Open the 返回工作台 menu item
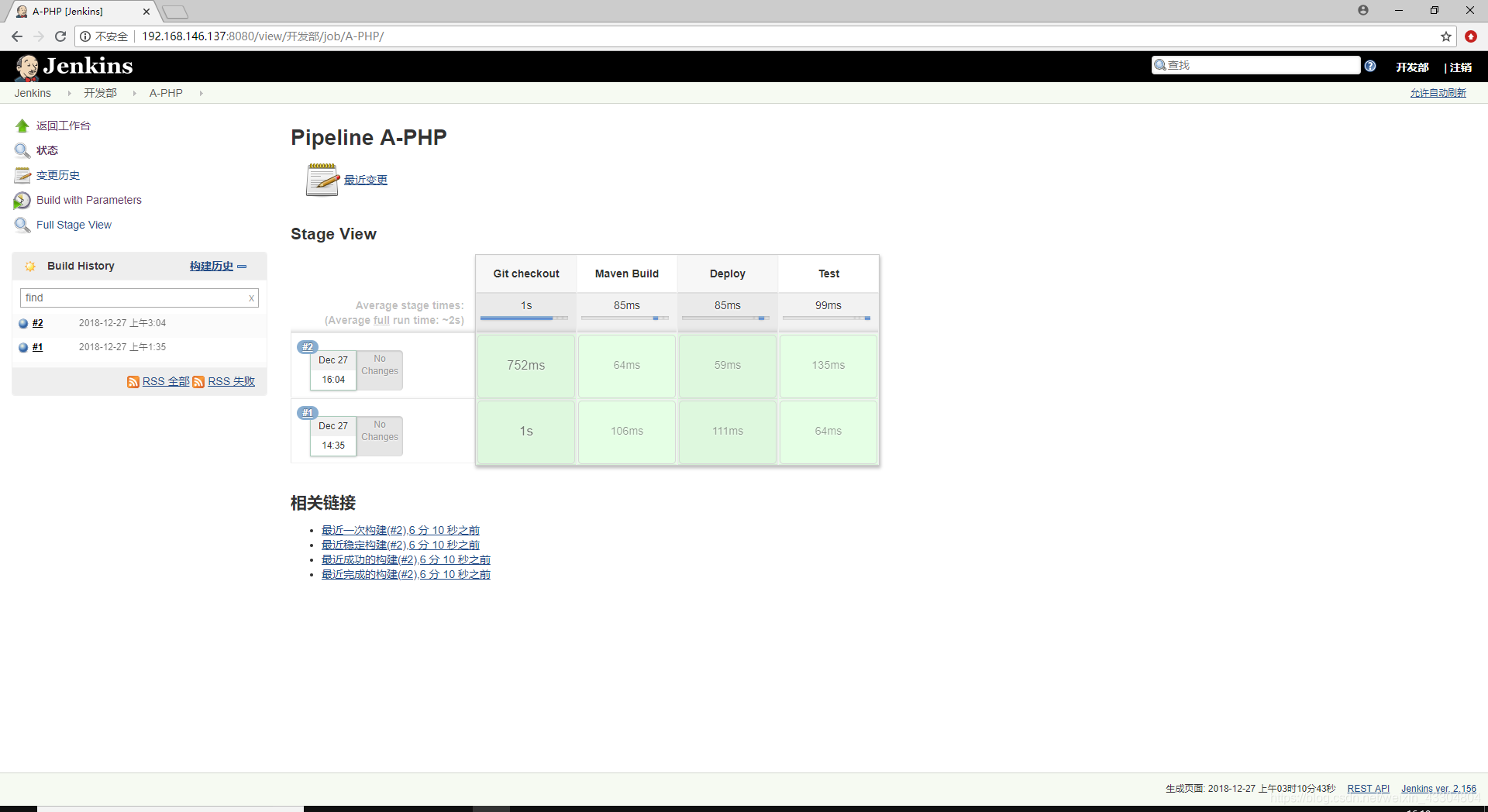This screenshot has height=812, width=1488. [x=64, y=126]
